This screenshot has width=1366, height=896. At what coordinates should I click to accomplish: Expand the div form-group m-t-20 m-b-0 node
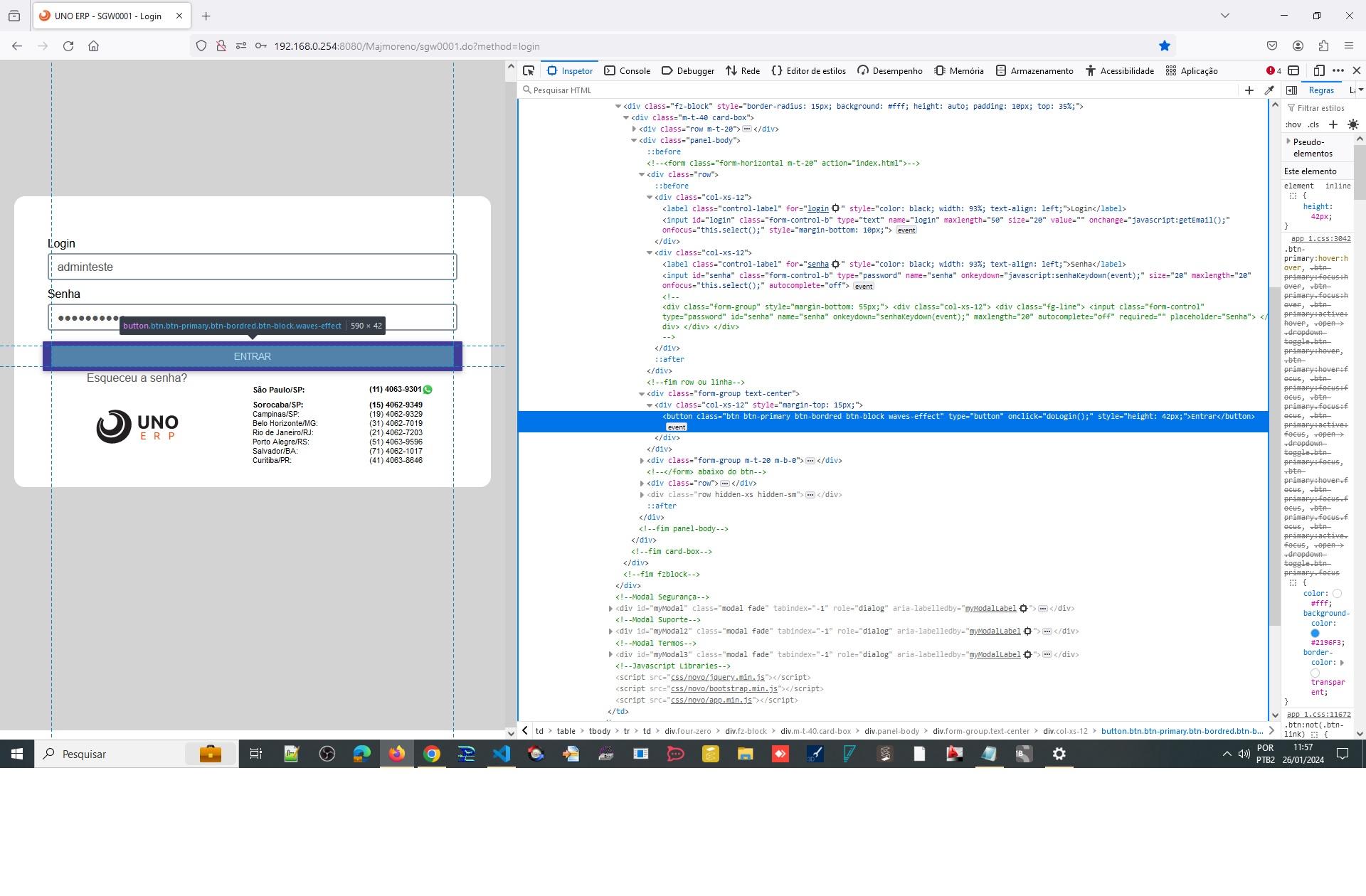pyautogui.click(x=642, y=461)
